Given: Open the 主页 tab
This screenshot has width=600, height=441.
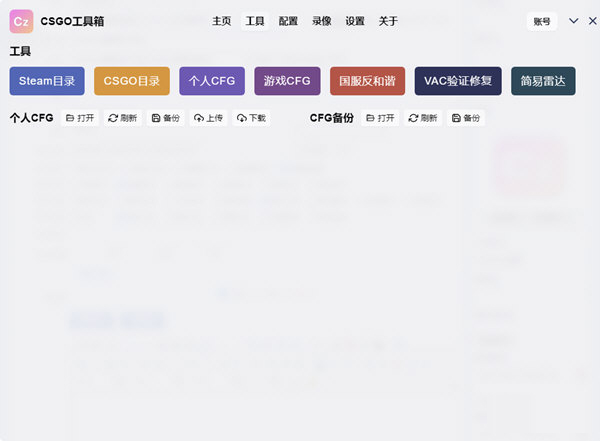Looking at the screenshot, I should [x=222, y=21].
